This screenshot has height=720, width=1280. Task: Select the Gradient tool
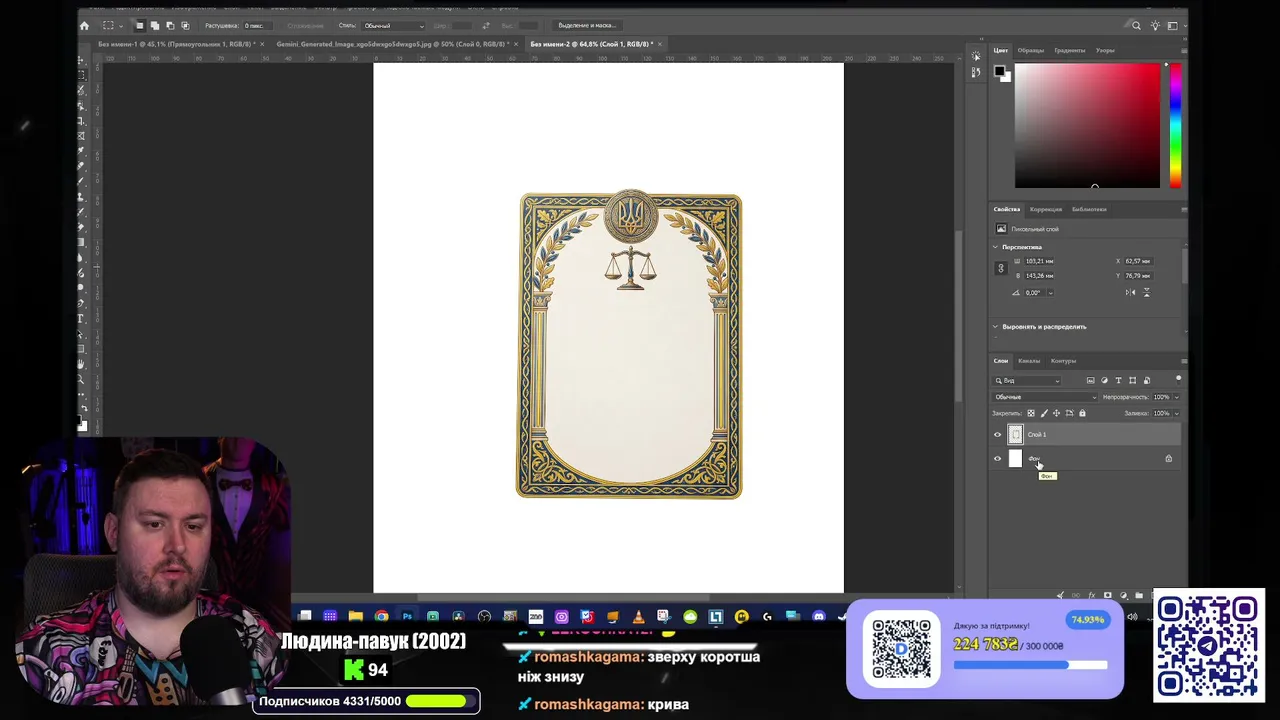pyautogui.click(x=81, y=243)
